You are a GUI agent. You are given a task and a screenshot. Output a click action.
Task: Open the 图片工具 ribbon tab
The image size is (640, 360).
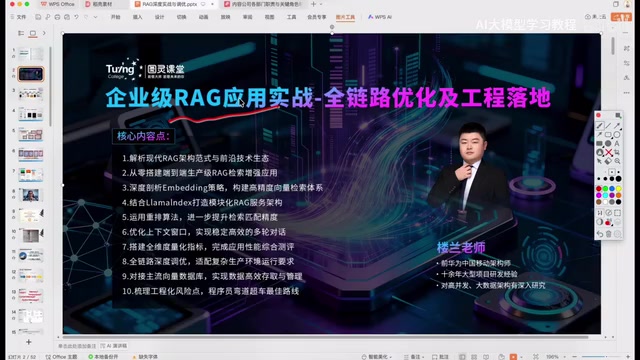pos(345,17)
